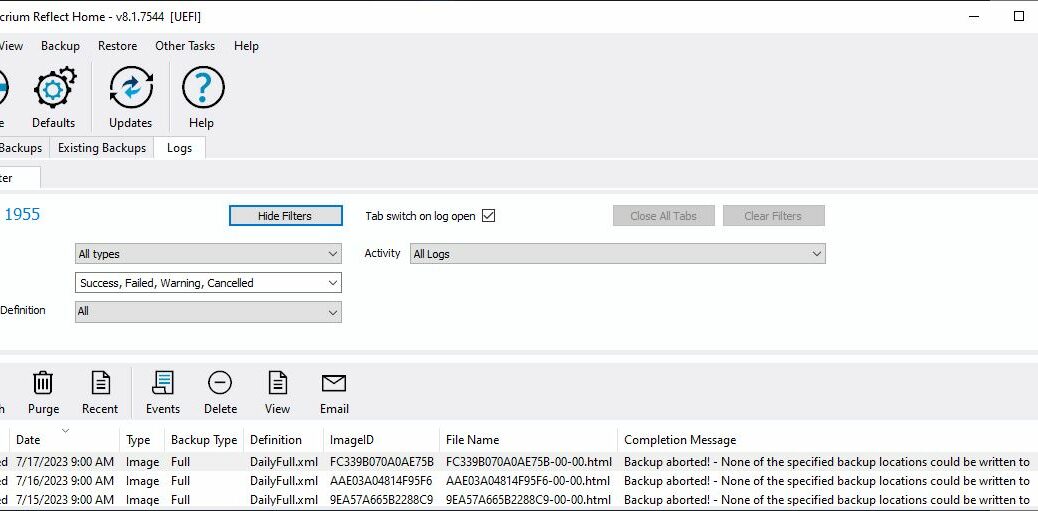Click the Clear Filters button

(x=773, y=216)
